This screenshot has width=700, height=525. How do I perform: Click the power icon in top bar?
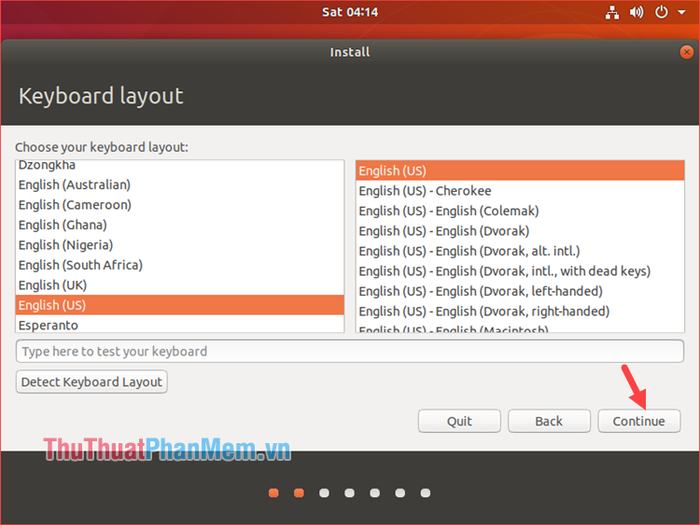point(661,12)
